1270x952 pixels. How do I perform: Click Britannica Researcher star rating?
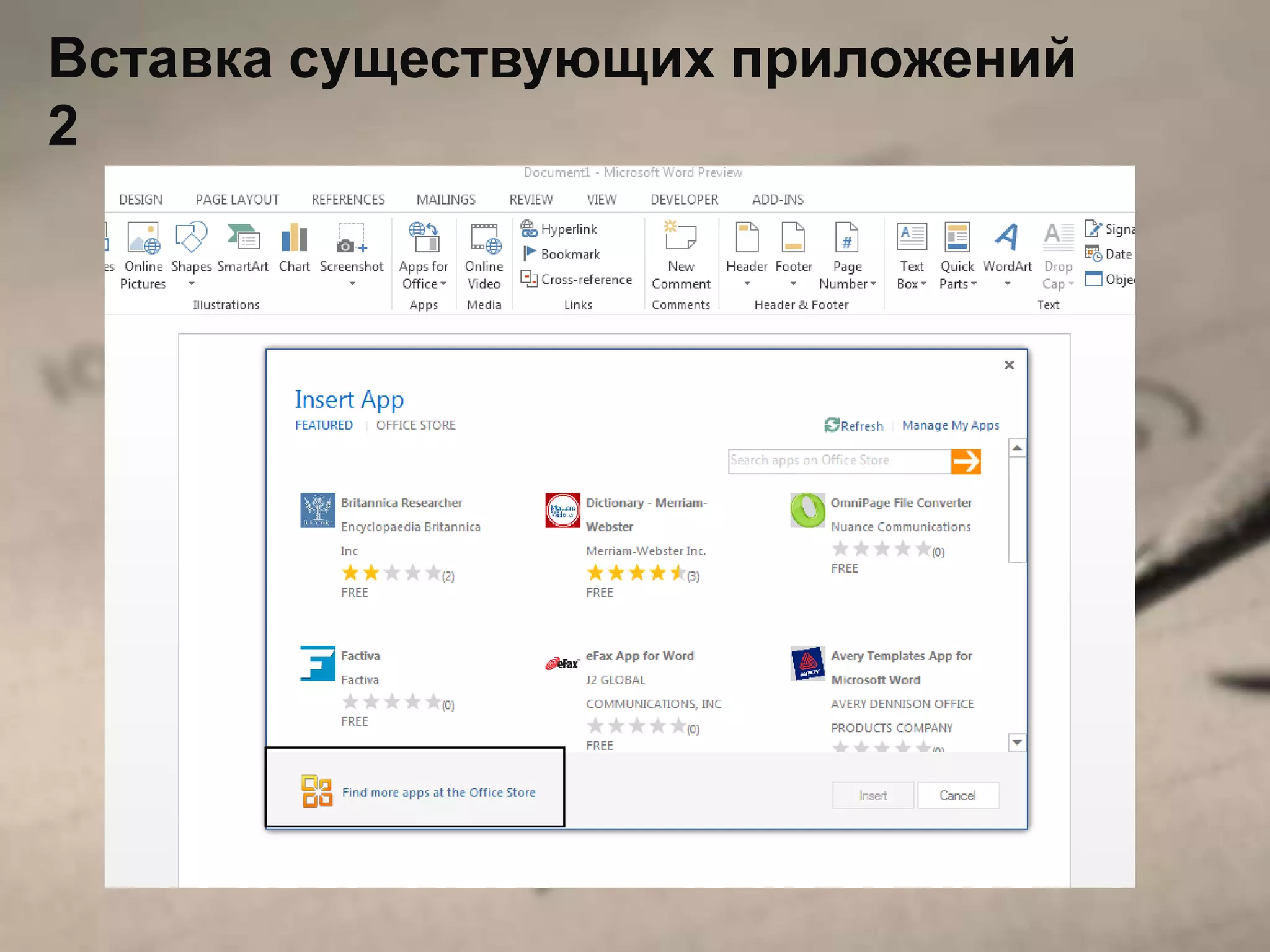(x=391, y=573)
